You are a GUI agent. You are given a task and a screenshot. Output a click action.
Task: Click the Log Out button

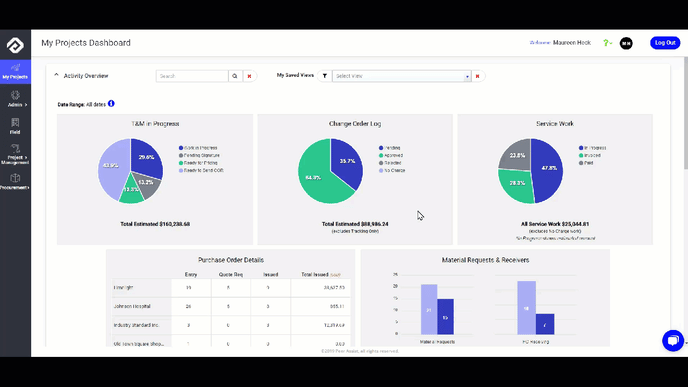coord(665,43)
